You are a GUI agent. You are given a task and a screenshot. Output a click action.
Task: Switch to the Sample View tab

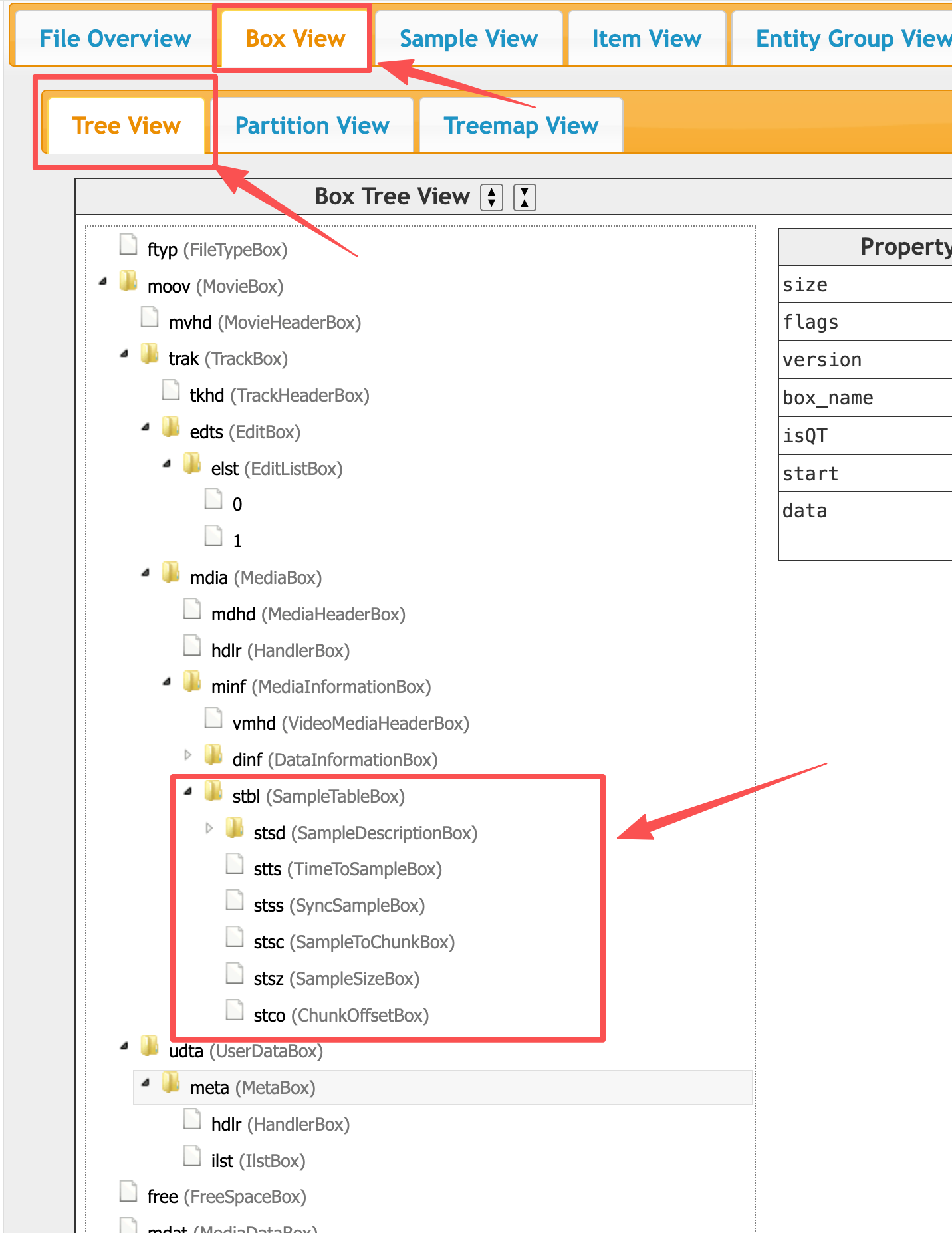point(469,39)
